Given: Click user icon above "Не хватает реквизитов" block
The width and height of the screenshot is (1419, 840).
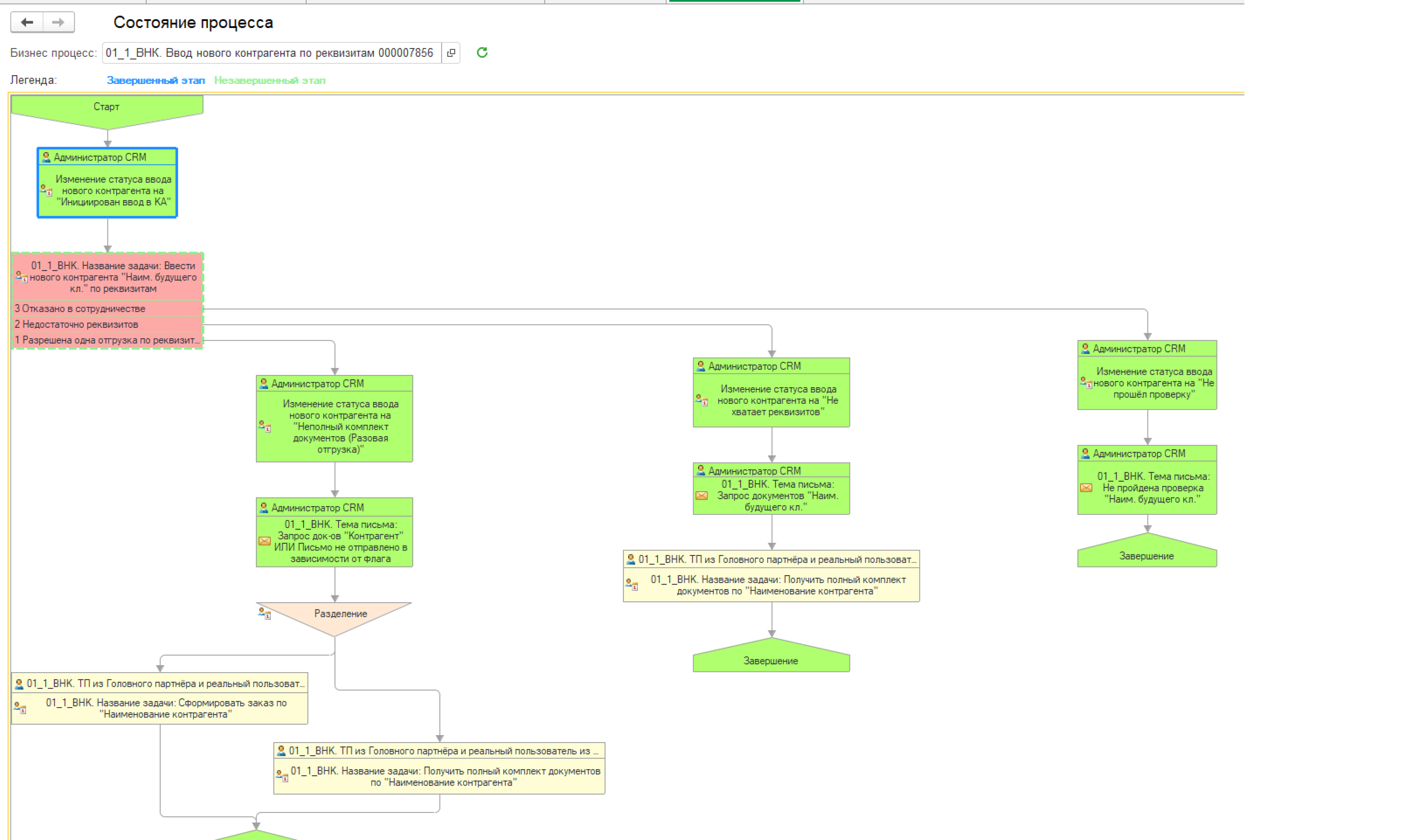Looking at the screenshot, I should (701, 366).
